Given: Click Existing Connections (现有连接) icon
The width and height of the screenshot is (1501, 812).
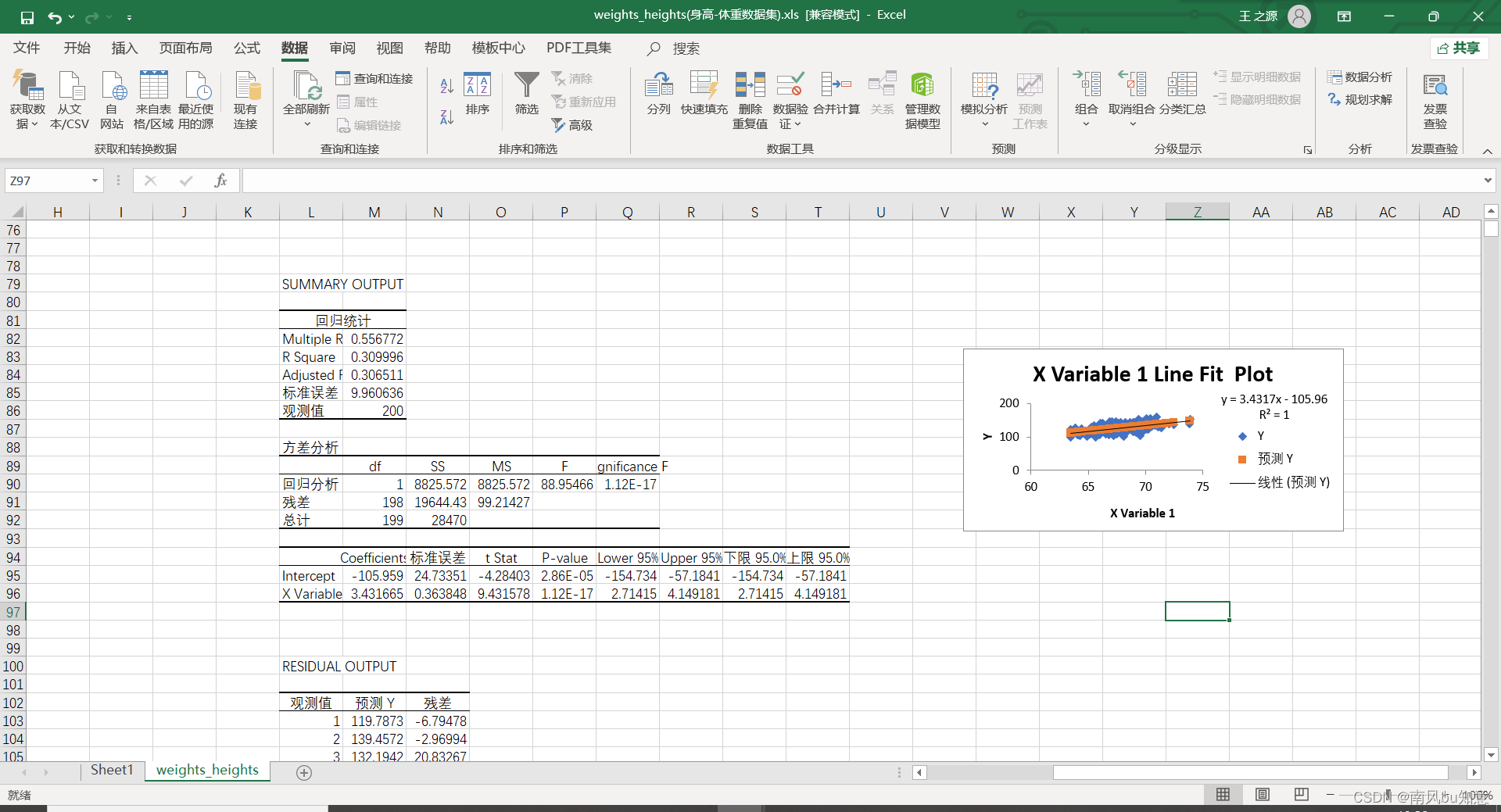Looking at the screenshot, I should (x=245, y=100).
